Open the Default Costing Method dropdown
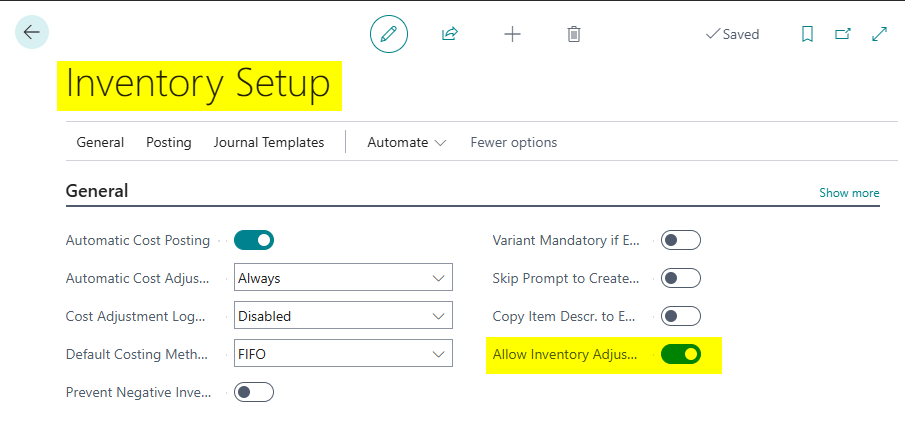The height and width of the screenshot is (425, 905). (x=343, y=354)
